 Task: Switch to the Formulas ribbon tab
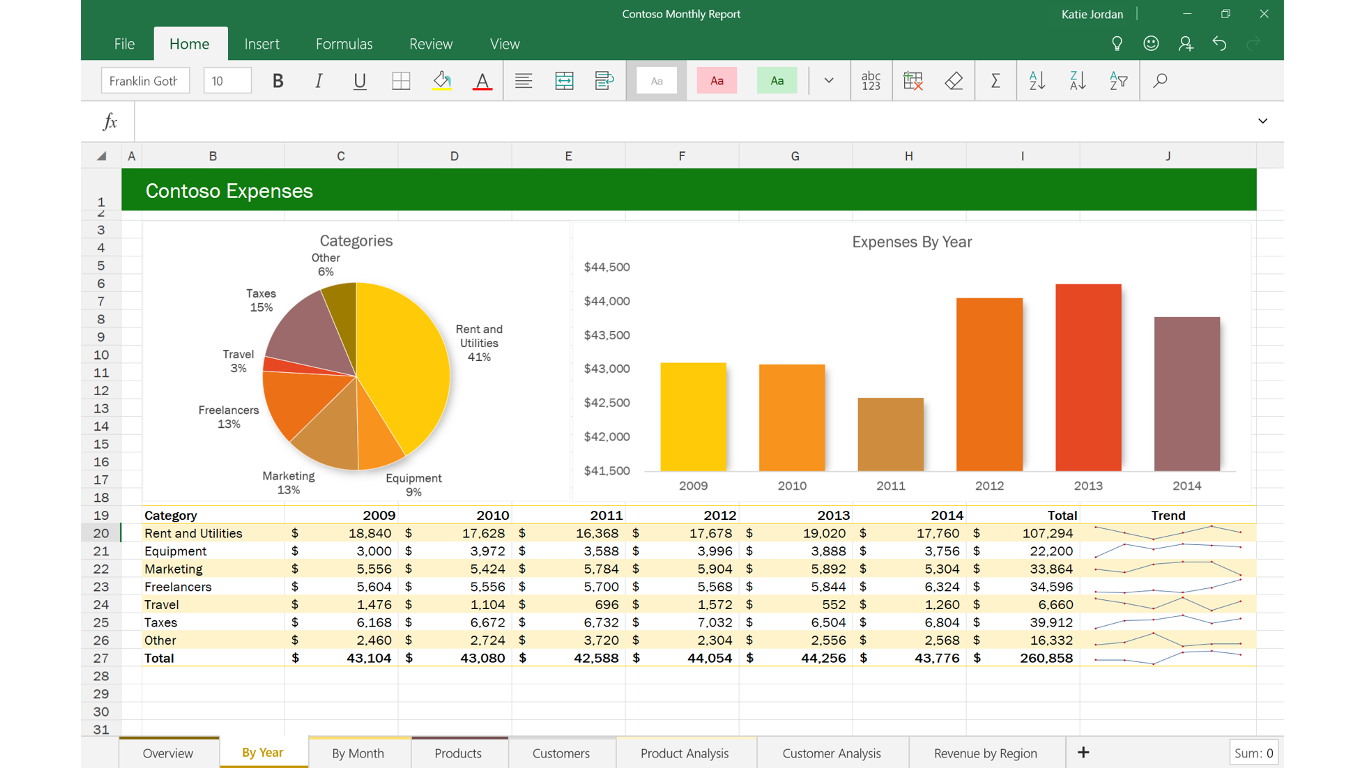coord(344,44)
